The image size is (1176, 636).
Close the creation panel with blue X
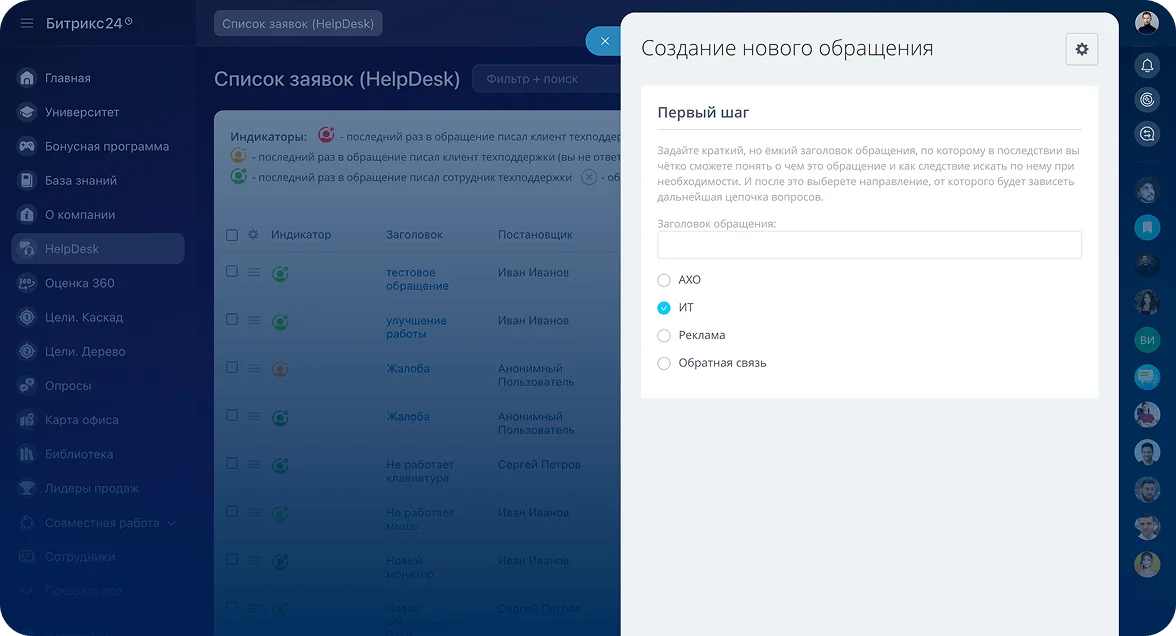(604, 41)
